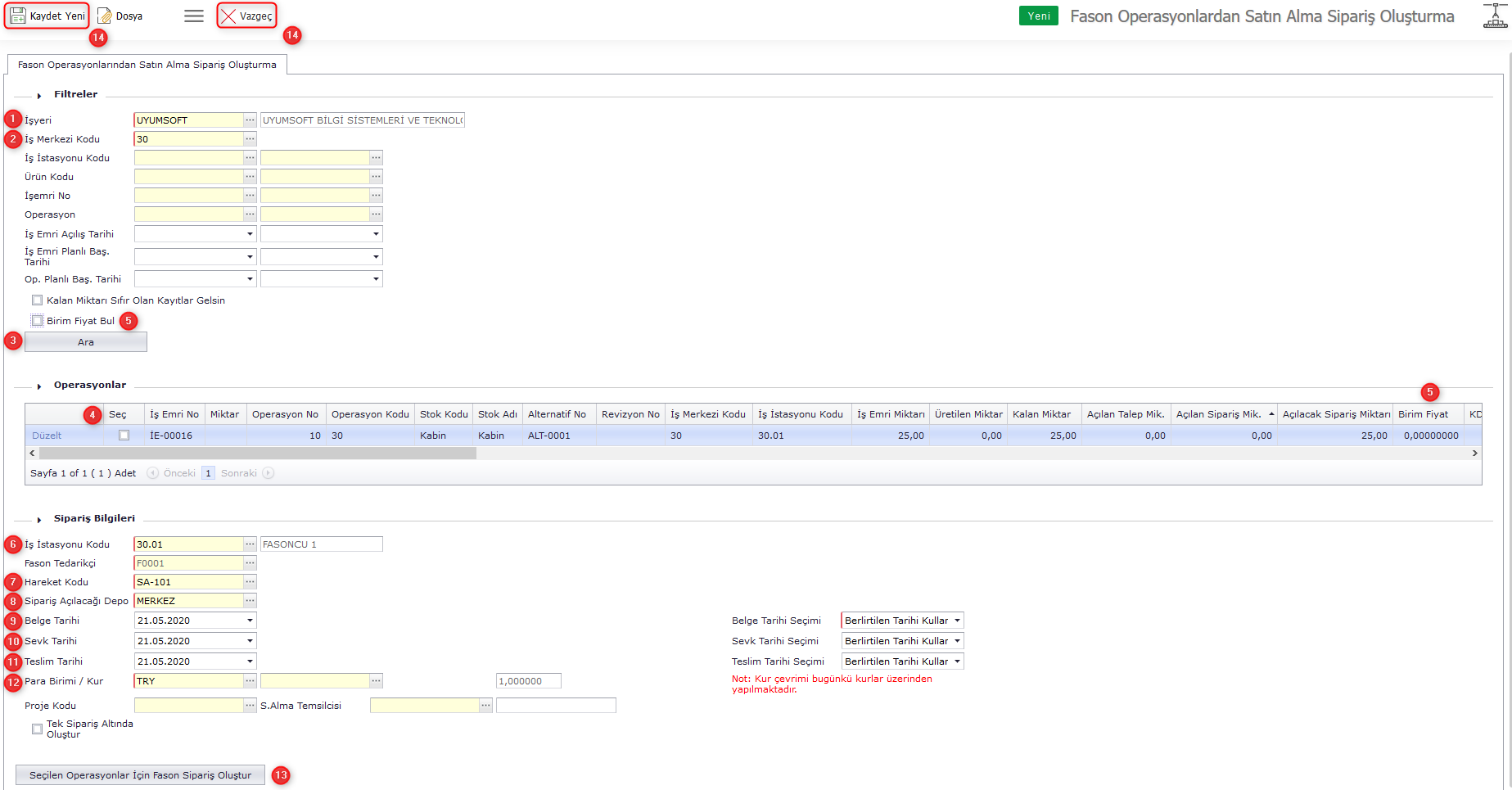Tick the Birim Fiyat Bul checkbox
Screen dimensions: 1512x790
coord(38,321)
